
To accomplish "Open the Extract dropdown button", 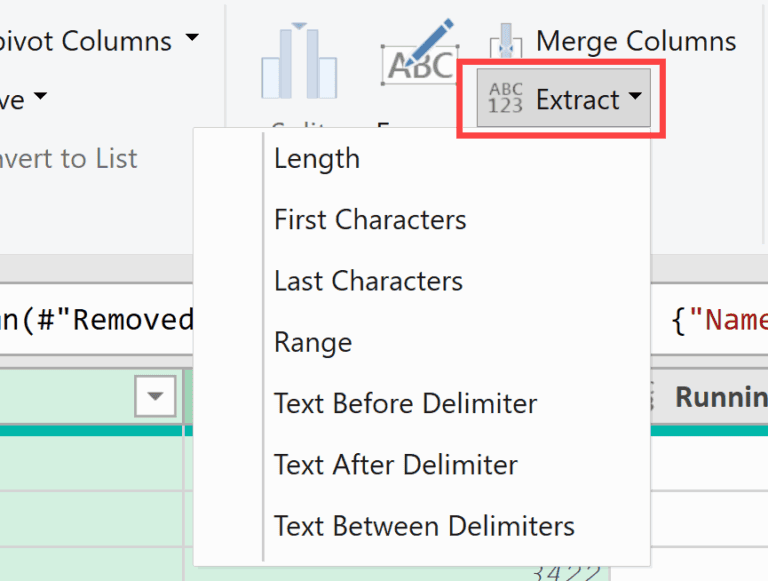I will tap(564, 98).
